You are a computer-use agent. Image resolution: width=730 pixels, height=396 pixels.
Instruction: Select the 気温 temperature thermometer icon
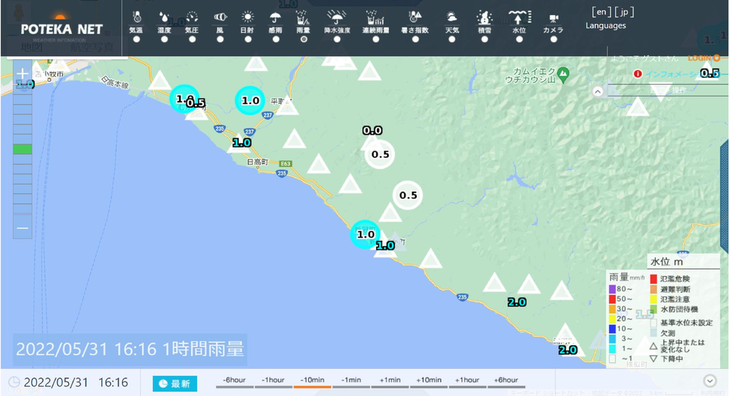point(136,18)
